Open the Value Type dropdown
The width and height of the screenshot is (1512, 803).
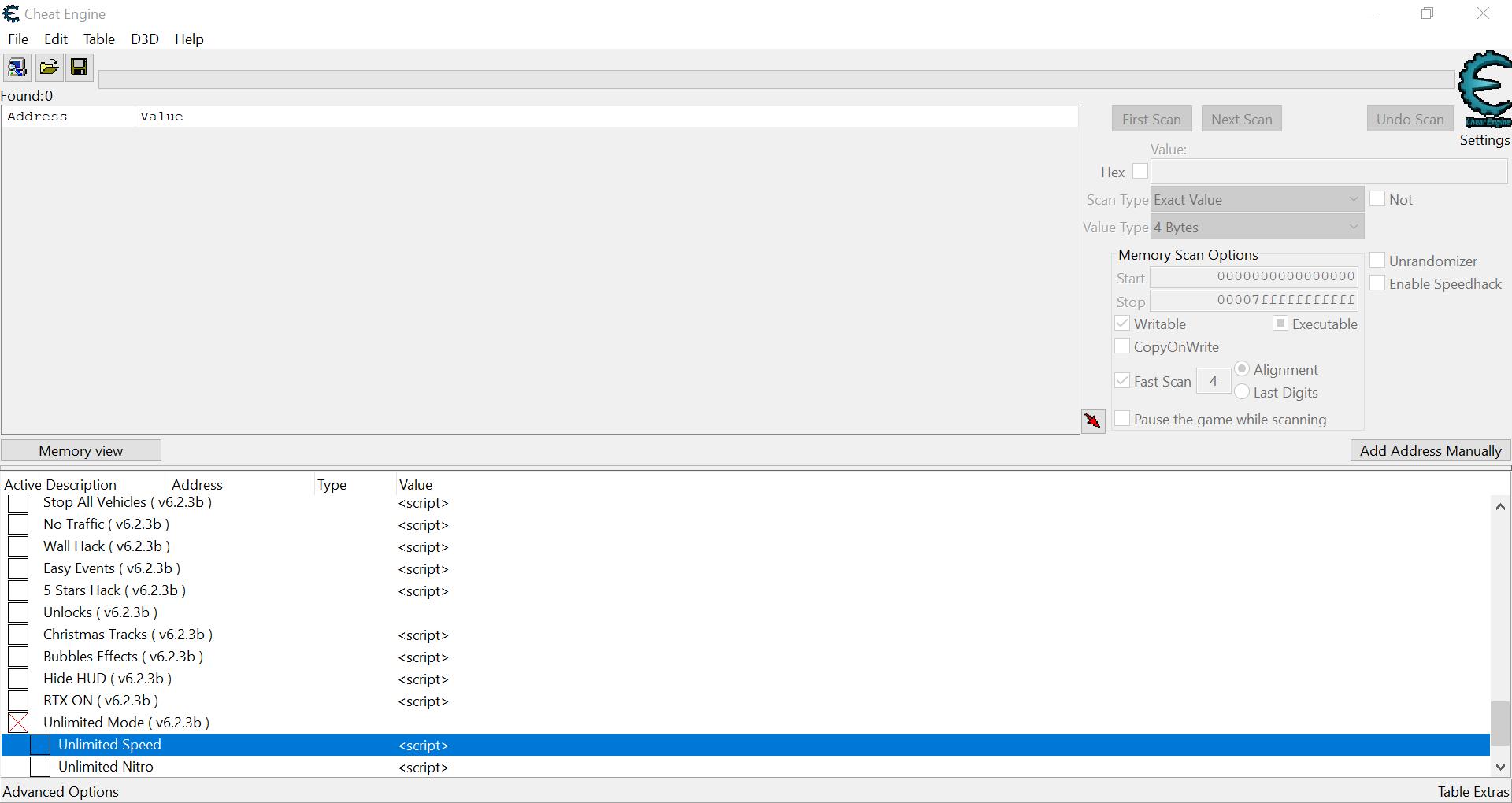coord(1257,228)
